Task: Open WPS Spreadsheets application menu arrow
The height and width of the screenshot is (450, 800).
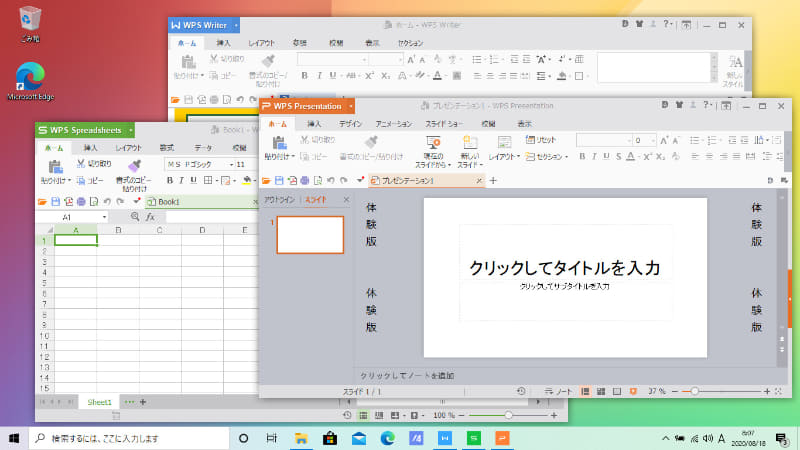Action: click(131, 131)
